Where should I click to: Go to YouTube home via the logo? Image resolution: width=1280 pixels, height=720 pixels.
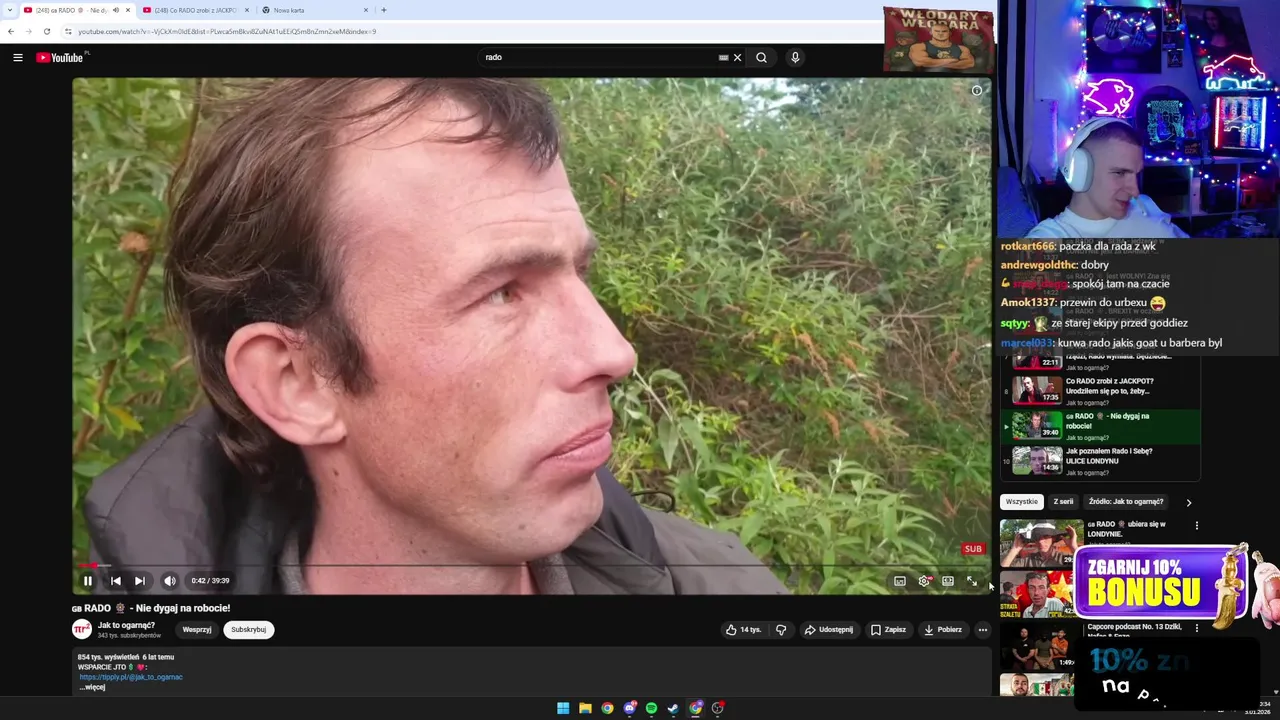tap(62, 57)
